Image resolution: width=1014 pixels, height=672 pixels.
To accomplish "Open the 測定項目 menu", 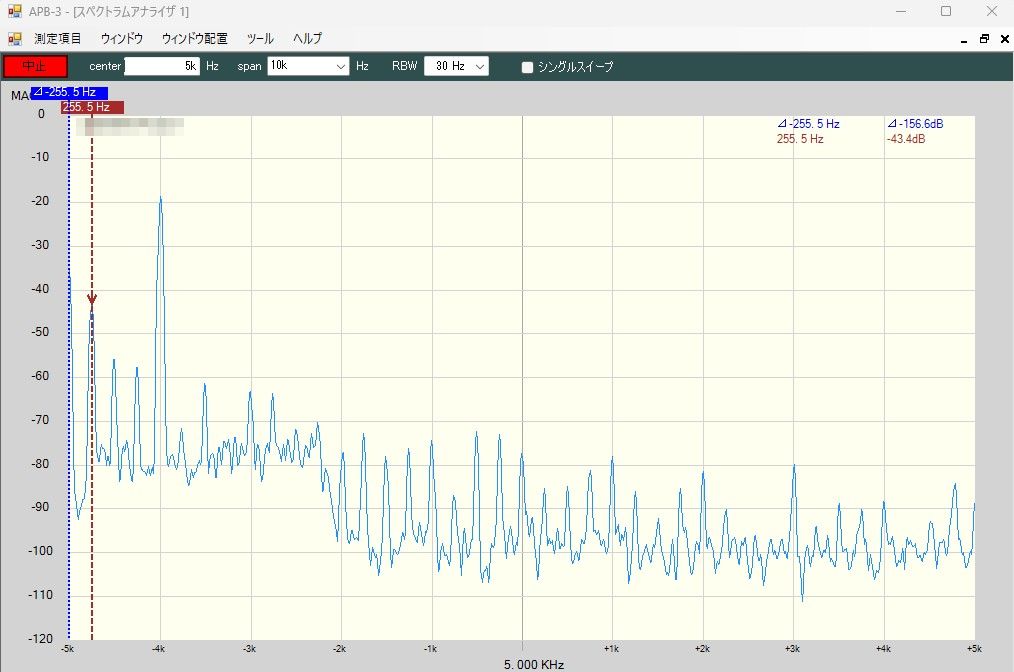I will [58, 39].
